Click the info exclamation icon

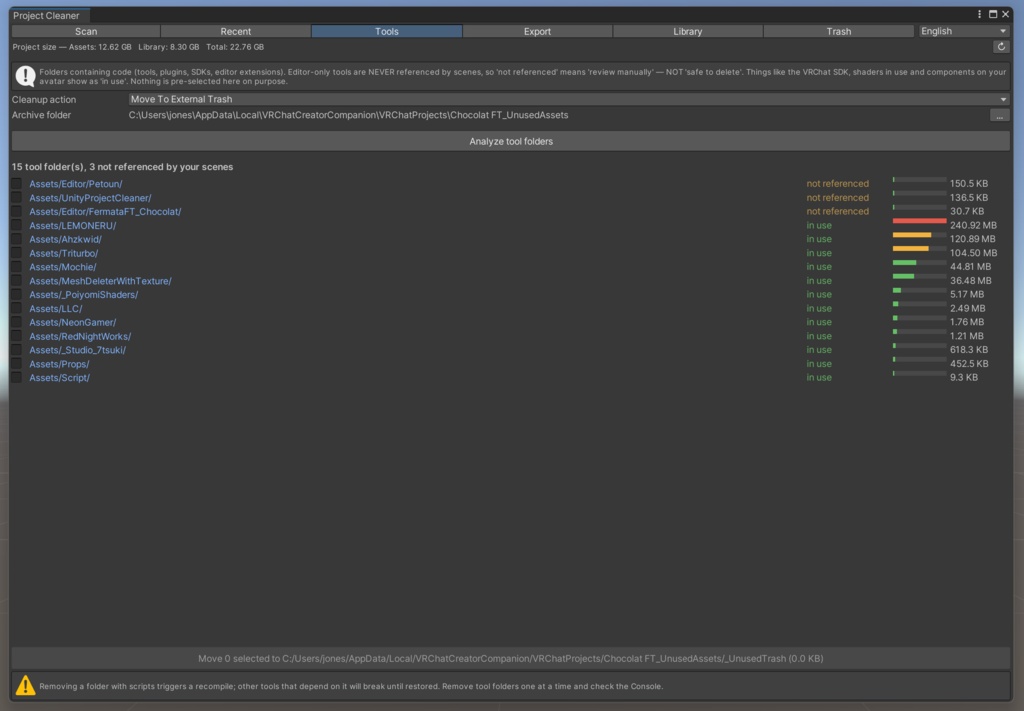(25, 76)
